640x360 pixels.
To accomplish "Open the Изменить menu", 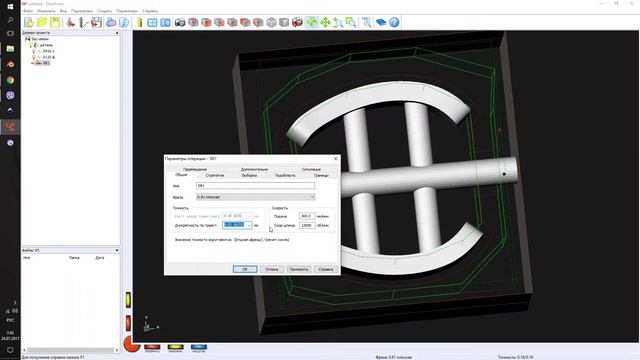I will (46, 11).
